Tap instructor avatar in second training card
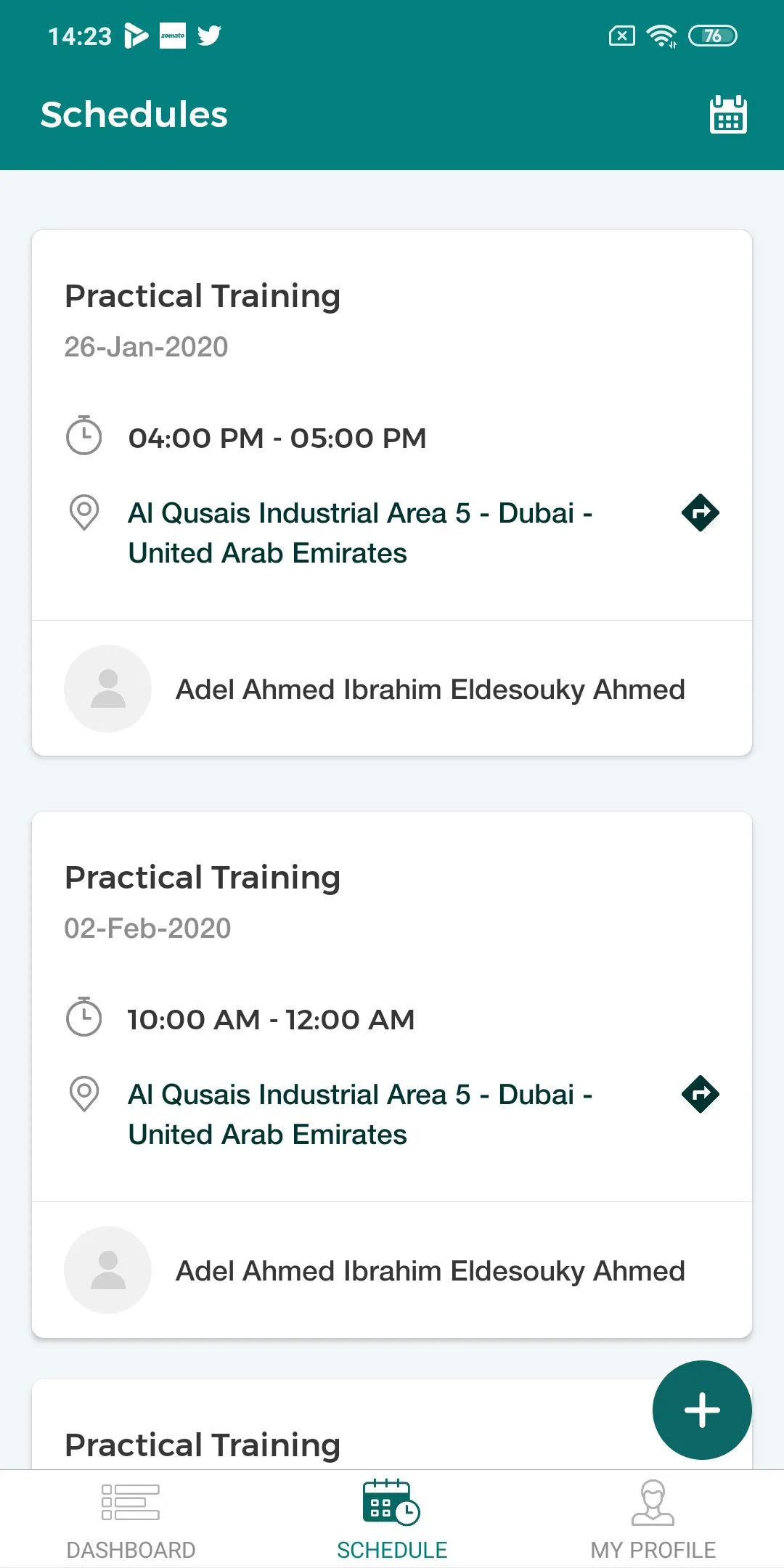The height and width of the screenshot is (1568, 784). pos(108,1270)
